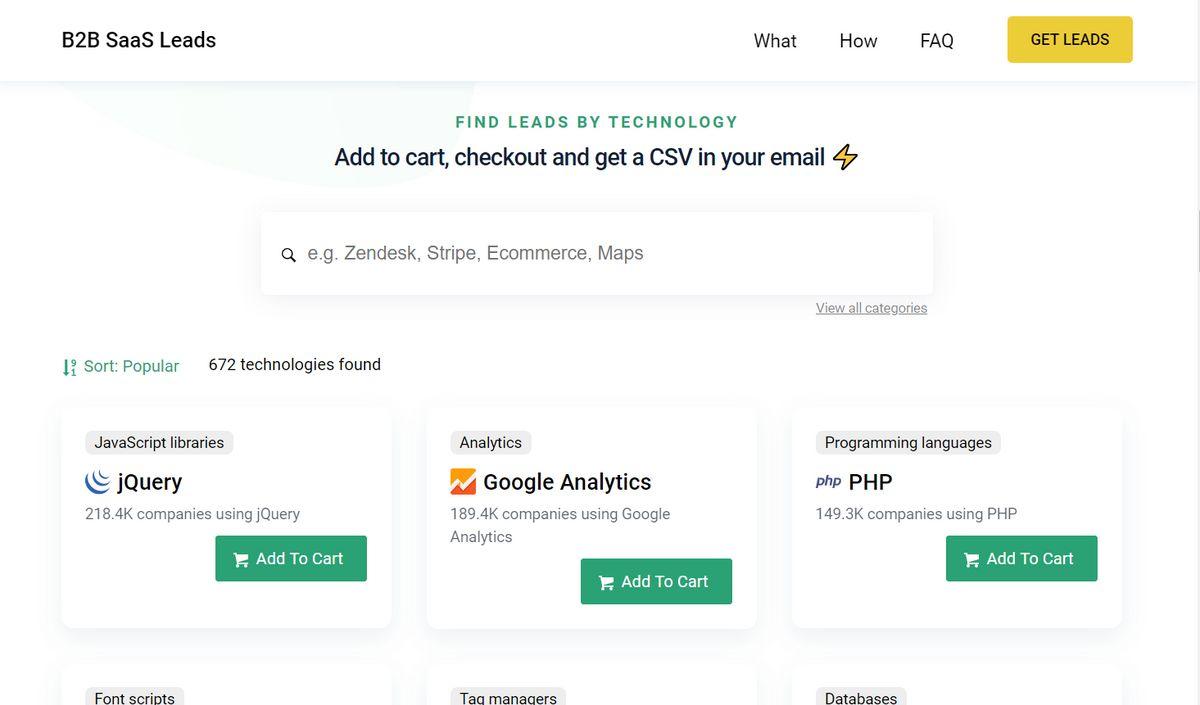The height and width of the screenshot is (705, 1200).
Task: Click the cart icon on jQuery's button
Action: (241, 560)
